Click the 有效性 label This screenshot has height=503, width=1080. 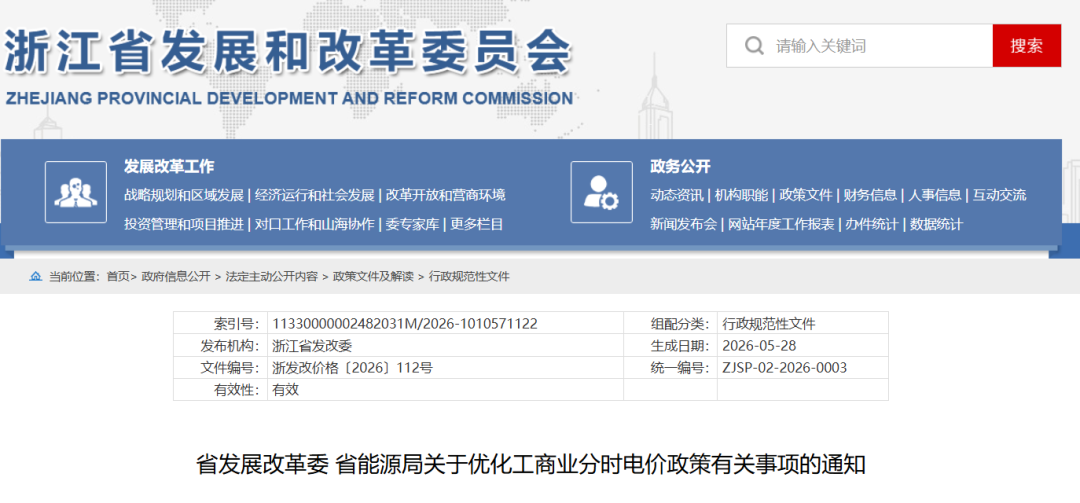[x=238, y=389]
